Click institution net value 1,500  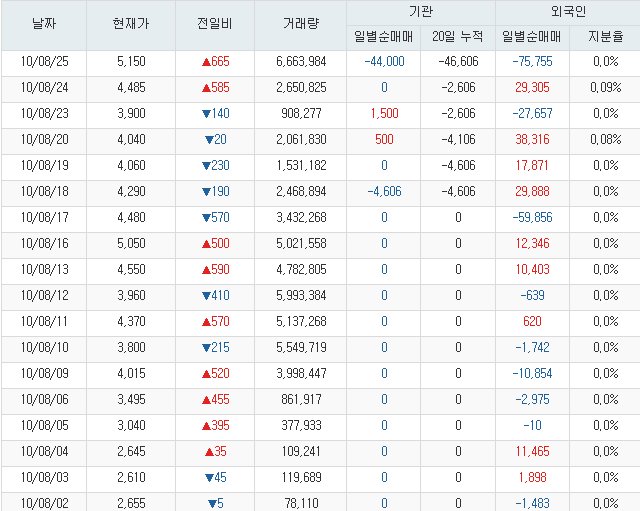pos(384,113)
